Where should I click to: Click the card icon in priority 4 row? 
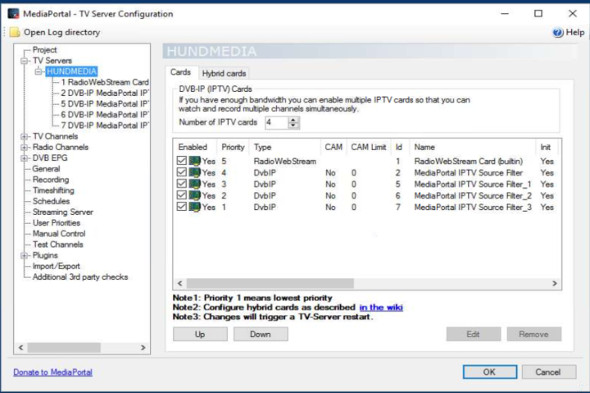pos(195,173)
